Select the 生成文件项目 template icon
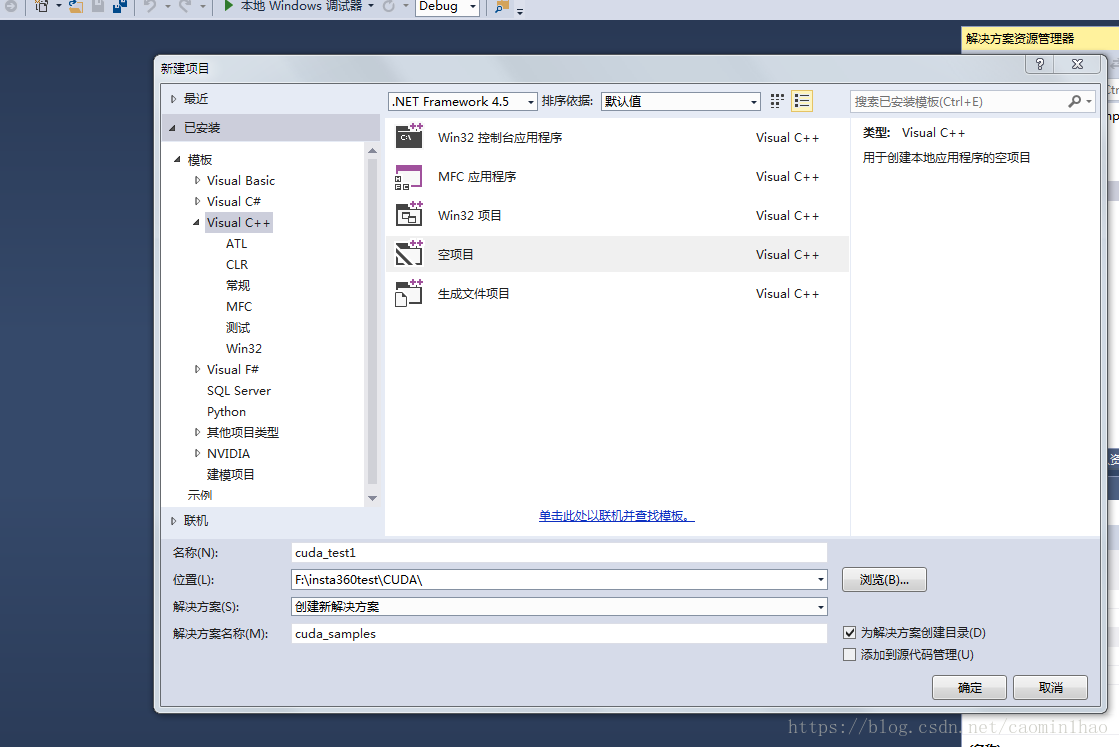This screenshot has width=1119, height=747. tap(409, 293)
